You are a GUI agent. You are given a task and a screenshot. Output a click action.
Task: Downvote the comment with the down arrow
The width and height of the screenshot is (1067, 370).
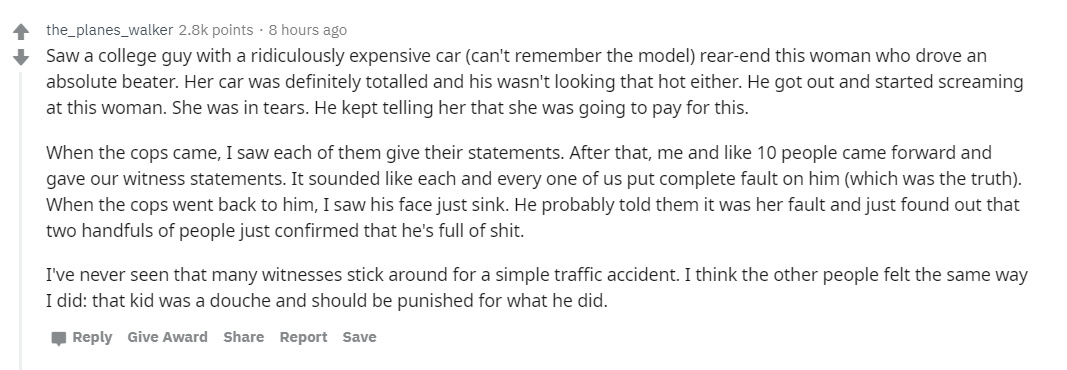(x=21, y=56)
